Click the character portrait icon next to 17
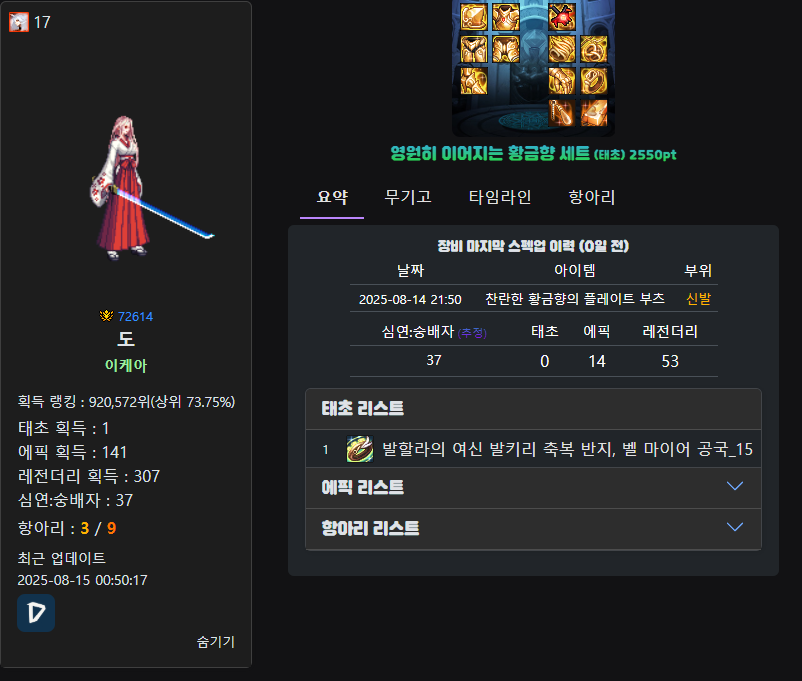This screenshot has height=681, width=802. (19, 22)
